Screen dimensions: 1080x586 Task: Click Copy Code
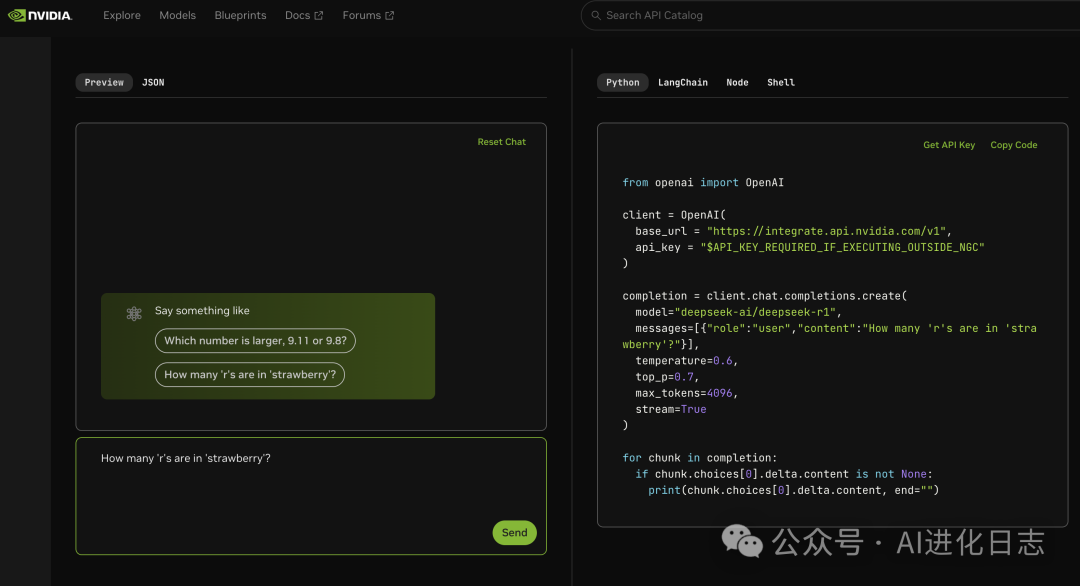pyautogui.click(x=1014, y=145)
